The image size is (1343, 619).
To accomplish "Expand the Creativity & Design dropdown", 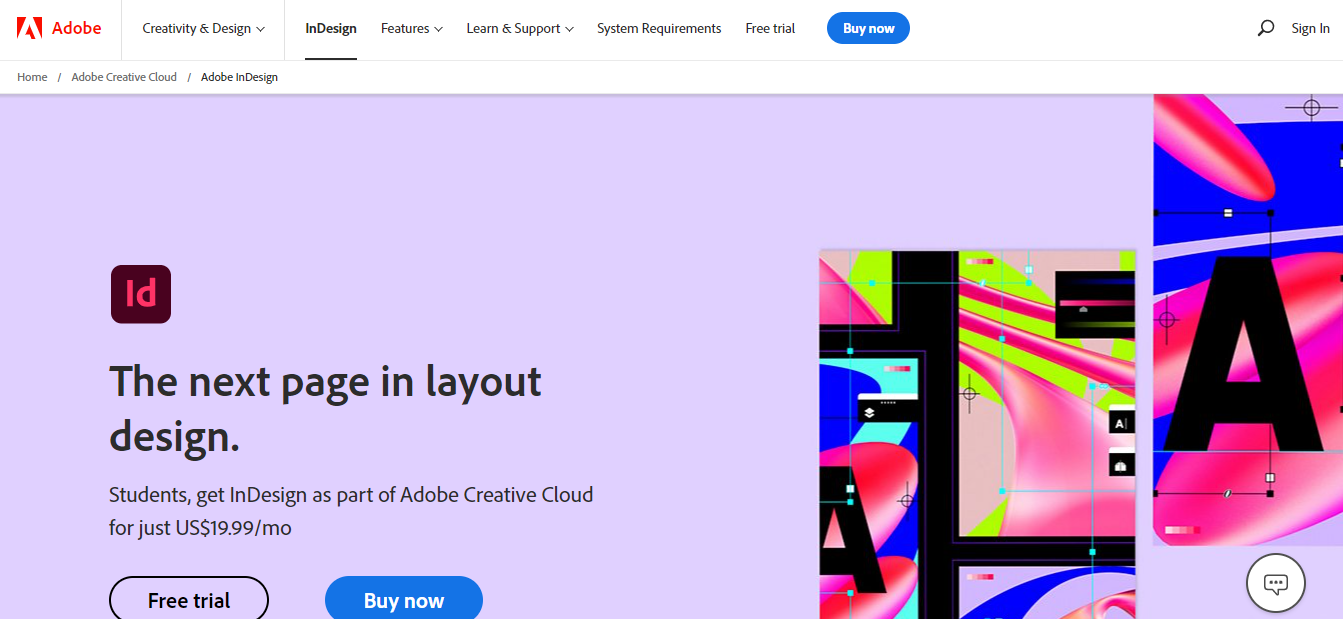I will 204,28.
